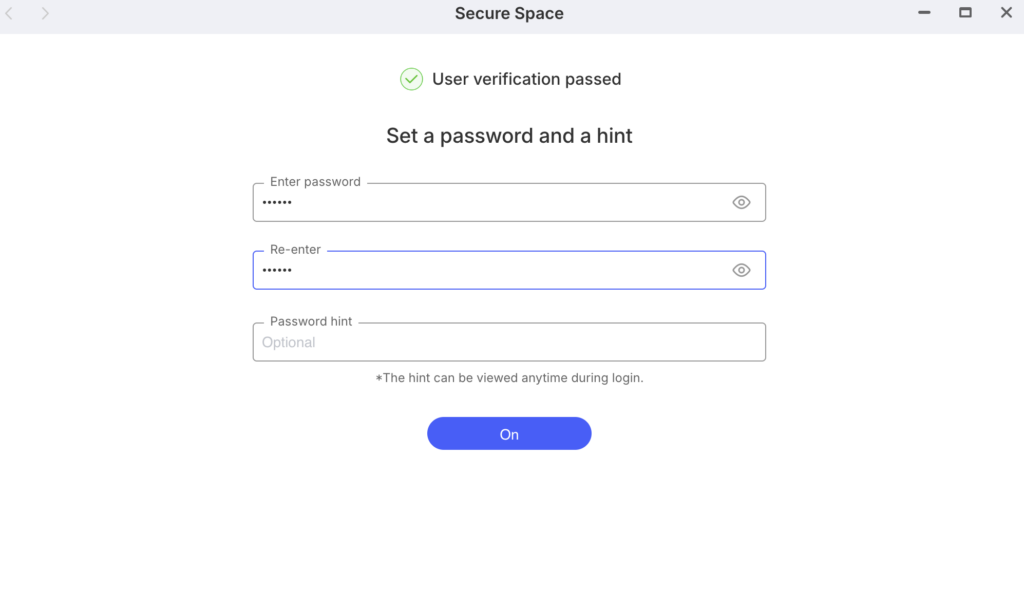Minimize the Secure Space window
The image size is (1024, 608).
925,13
